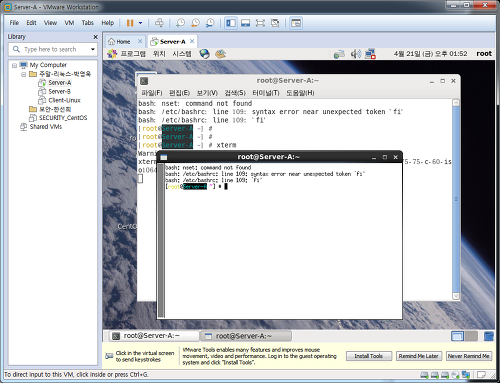Switch to the second workspace
This screenshot has height=383, width=500.
[471, 336]
